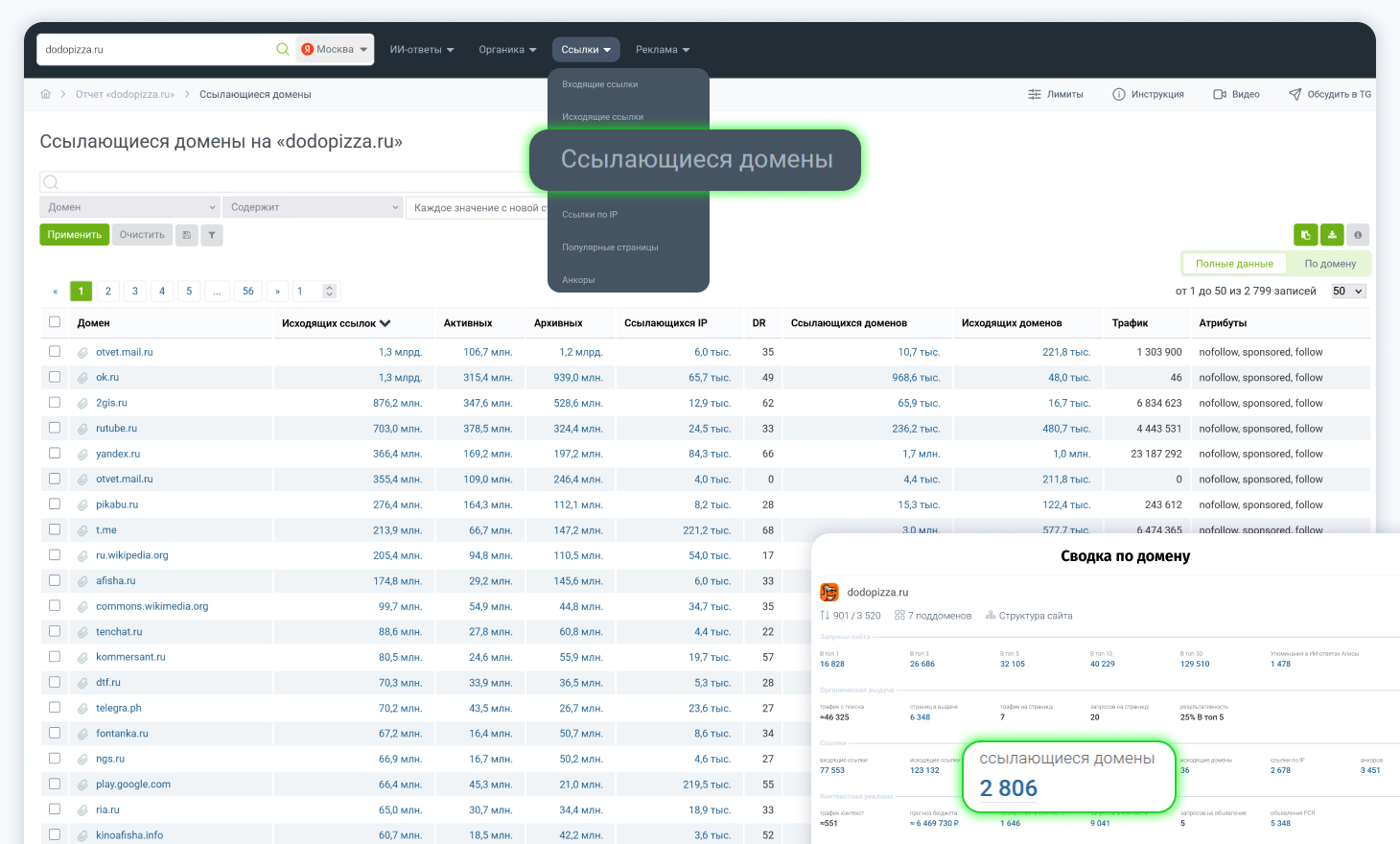The width and height of the screenshot is (1400, 844).
Task: Go to page 56 in pagination
Action: [x=248, y=291]
